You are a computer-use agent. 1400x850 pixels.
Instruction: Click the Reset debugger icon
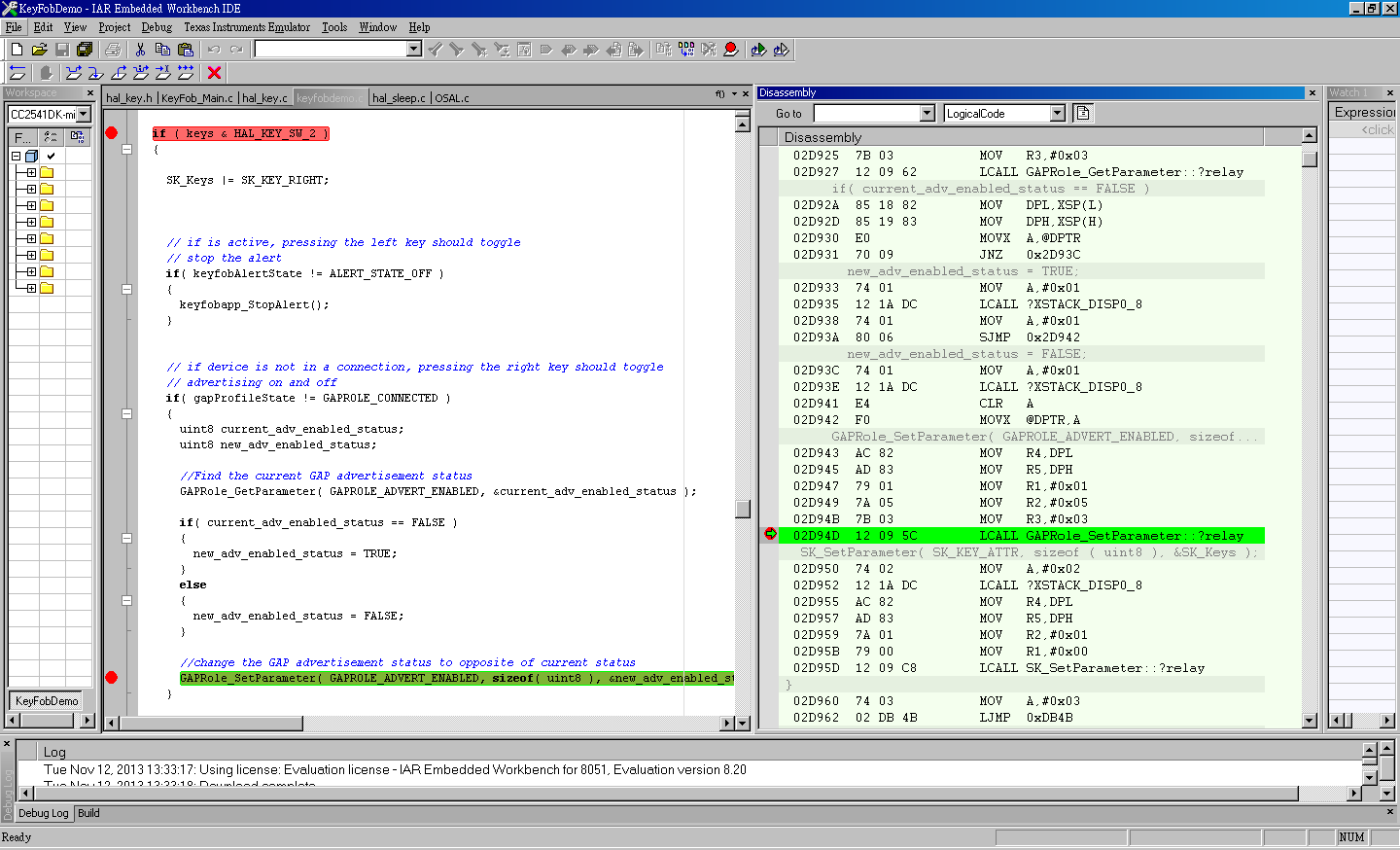(17, 73)
